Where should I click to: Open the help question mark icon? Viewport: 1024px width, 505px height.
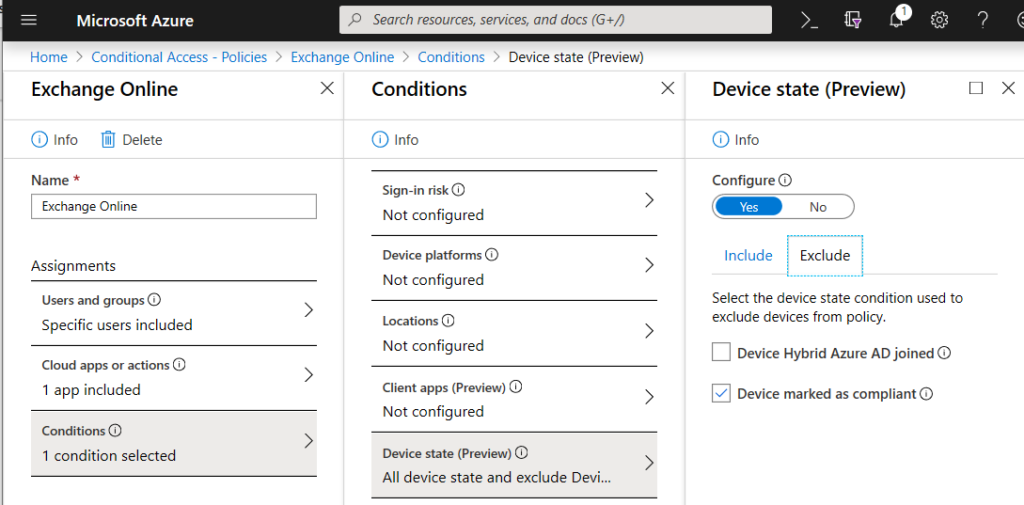click(982, 20)
